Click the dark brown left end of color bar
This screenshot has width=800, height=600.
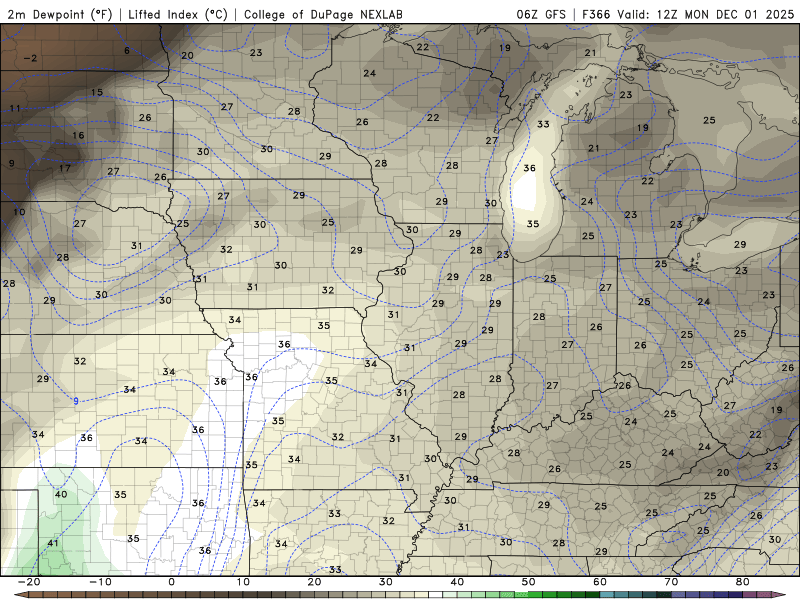tap(23, 595)
